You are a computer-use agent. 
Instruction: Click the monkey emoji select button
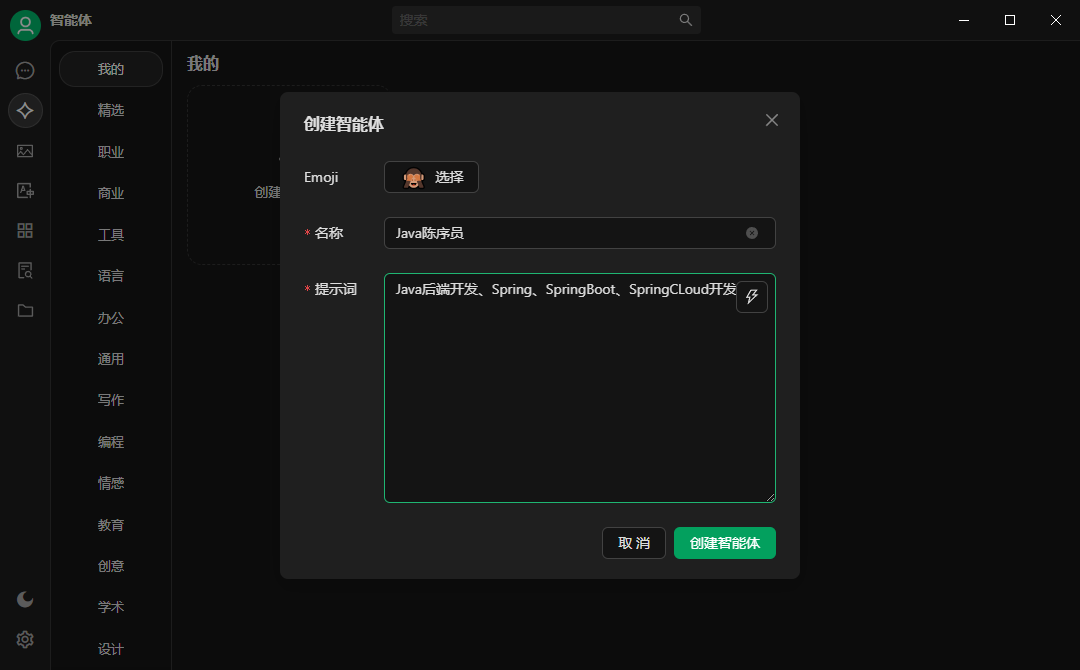[431, 177]
